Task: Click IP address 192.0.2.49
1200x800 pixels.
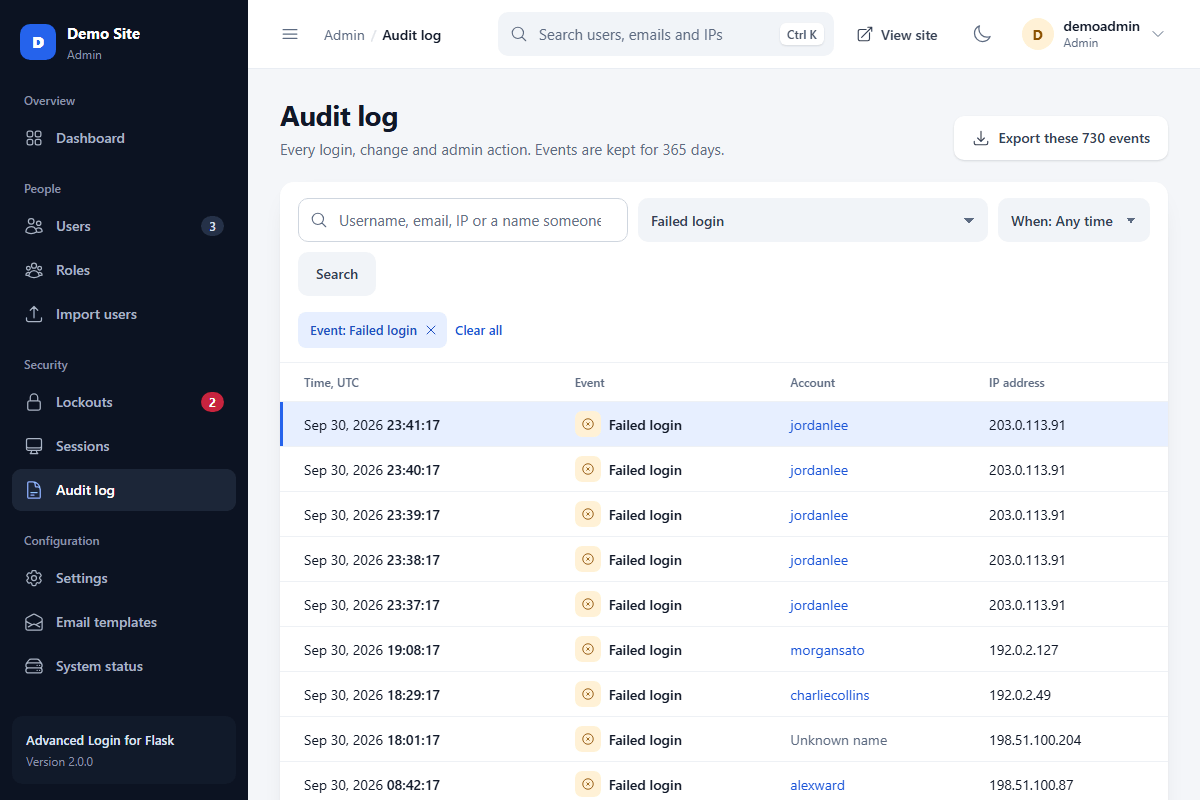Action: pos(1020,695)
